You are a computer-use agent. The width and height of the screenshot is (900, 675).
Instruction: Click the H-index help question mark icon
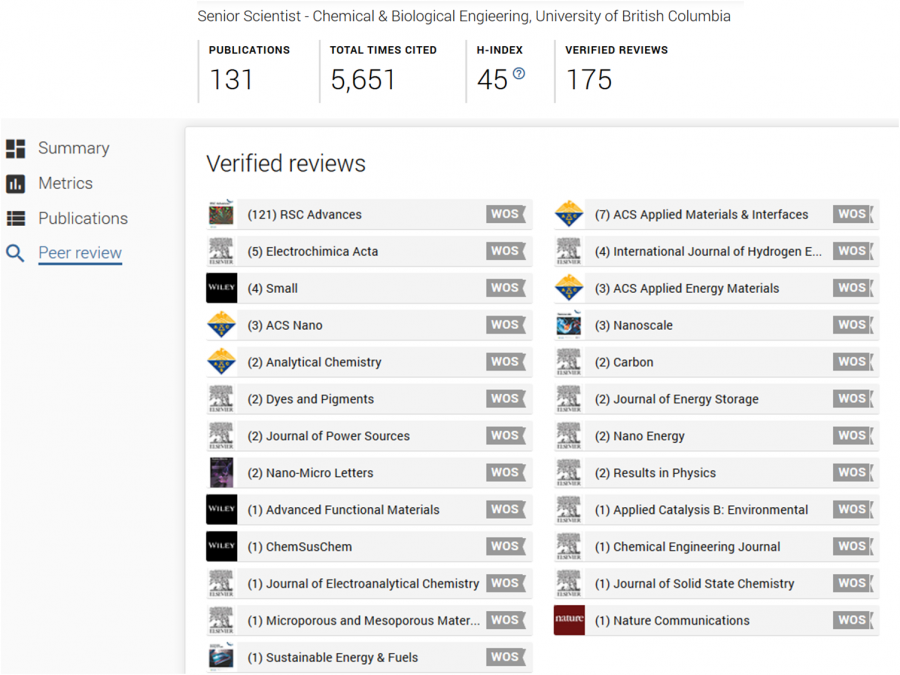(x=519, y=73)
